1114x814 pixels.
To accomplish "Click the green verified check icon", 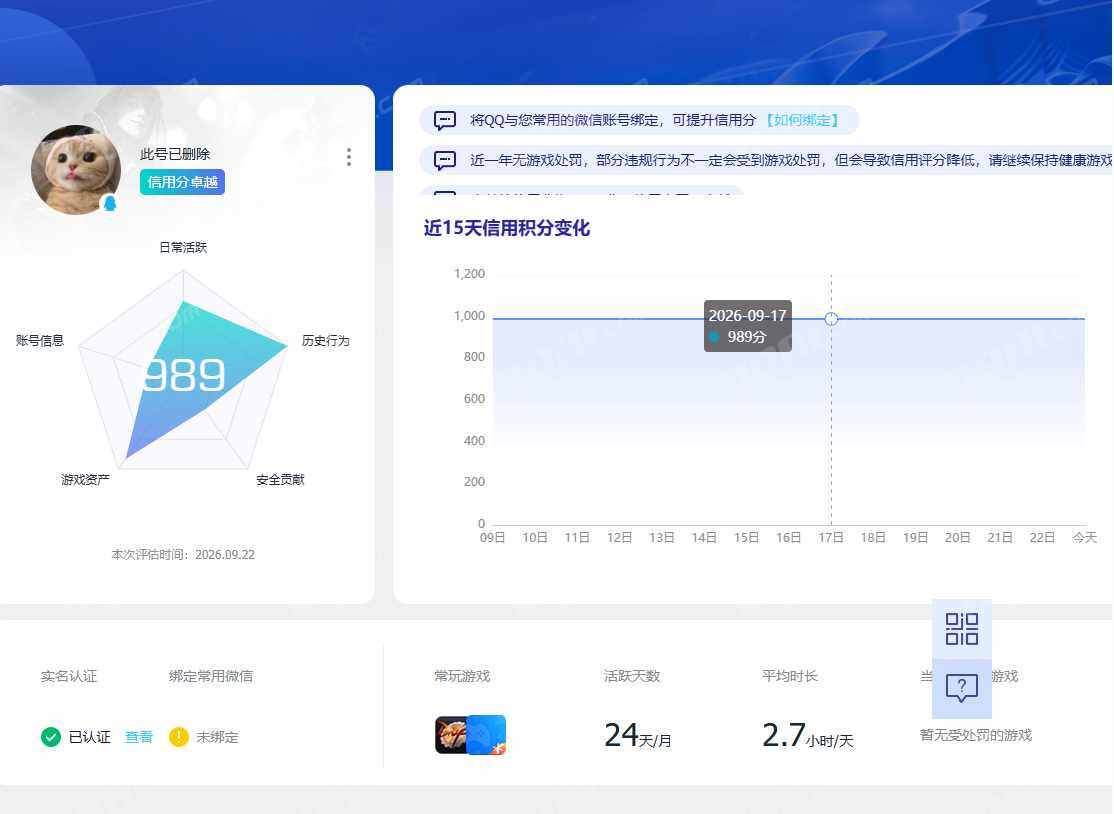I will click(50, 737).
